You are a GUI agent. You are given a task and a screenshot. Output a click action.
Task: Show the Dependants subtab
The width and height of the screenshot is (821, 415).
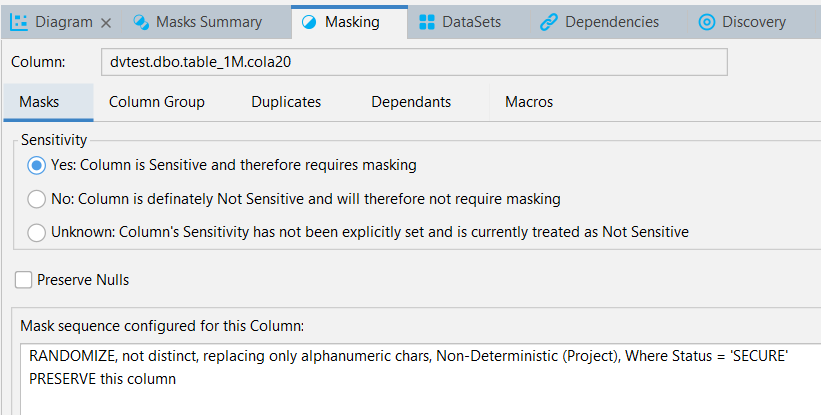pyautogui.click(x=411, y=102)
